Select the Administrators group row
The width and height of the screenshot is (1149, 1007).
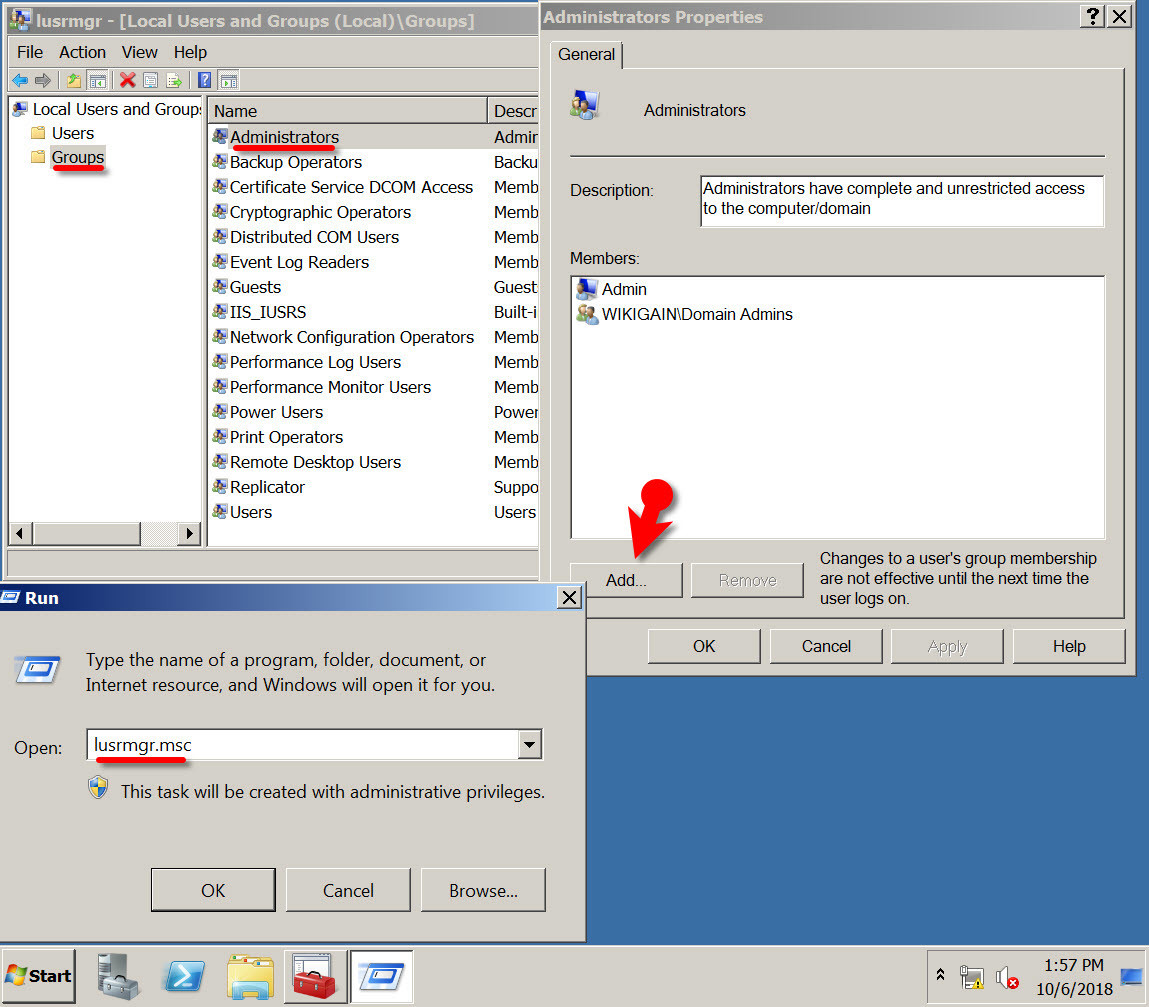point(374,137)
